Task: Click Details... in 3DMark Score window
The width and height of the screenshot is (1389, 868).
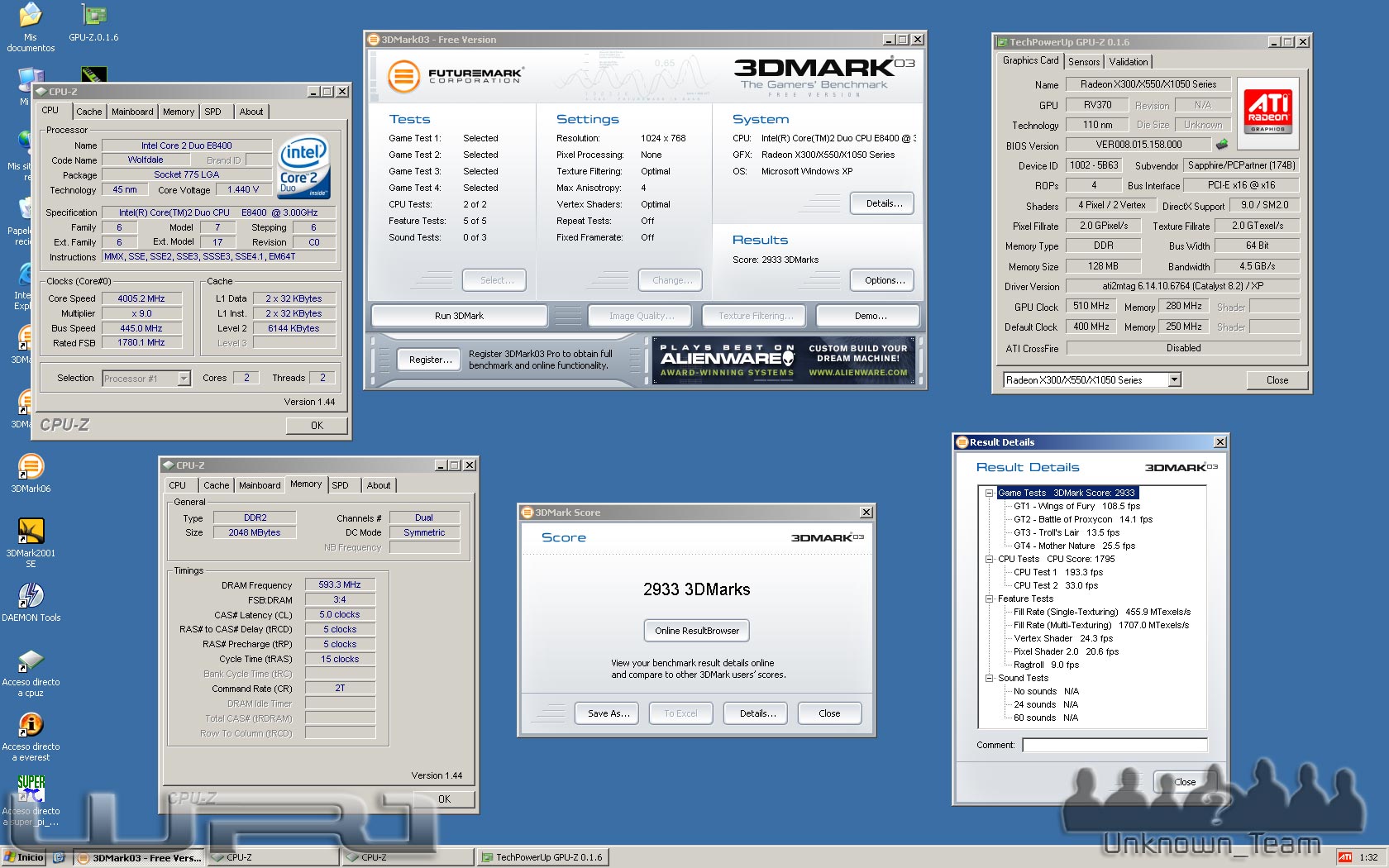Action: pos(757,713)
